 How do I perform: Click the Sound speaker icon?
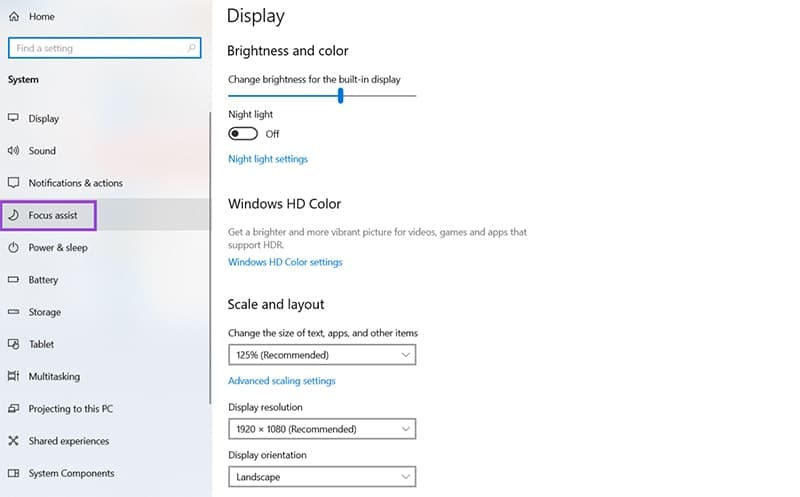[13, 151]
